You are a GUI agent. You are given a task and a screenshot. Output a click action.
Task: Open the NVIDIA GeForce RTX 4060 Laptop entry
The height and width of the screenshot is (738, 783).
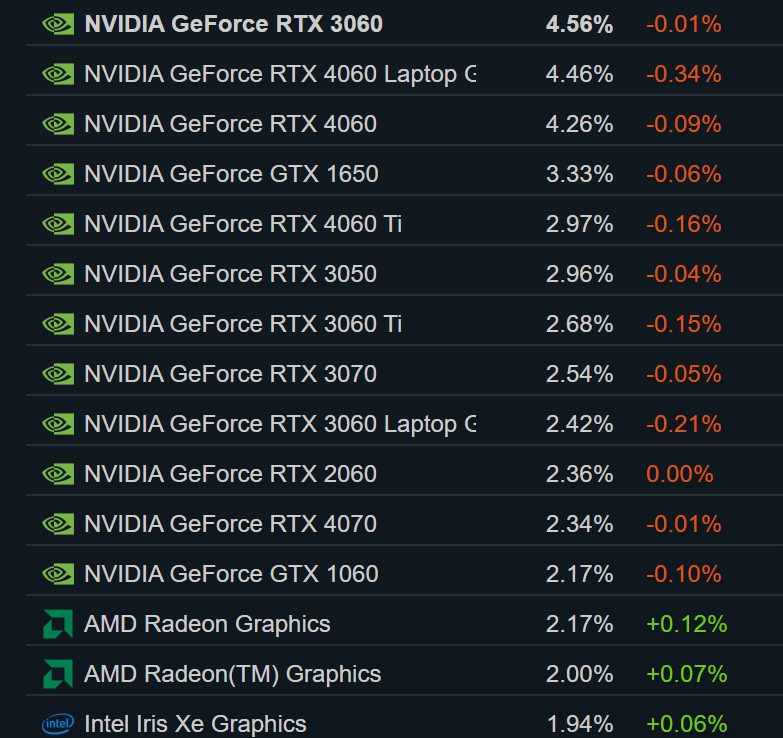[280, 74]
